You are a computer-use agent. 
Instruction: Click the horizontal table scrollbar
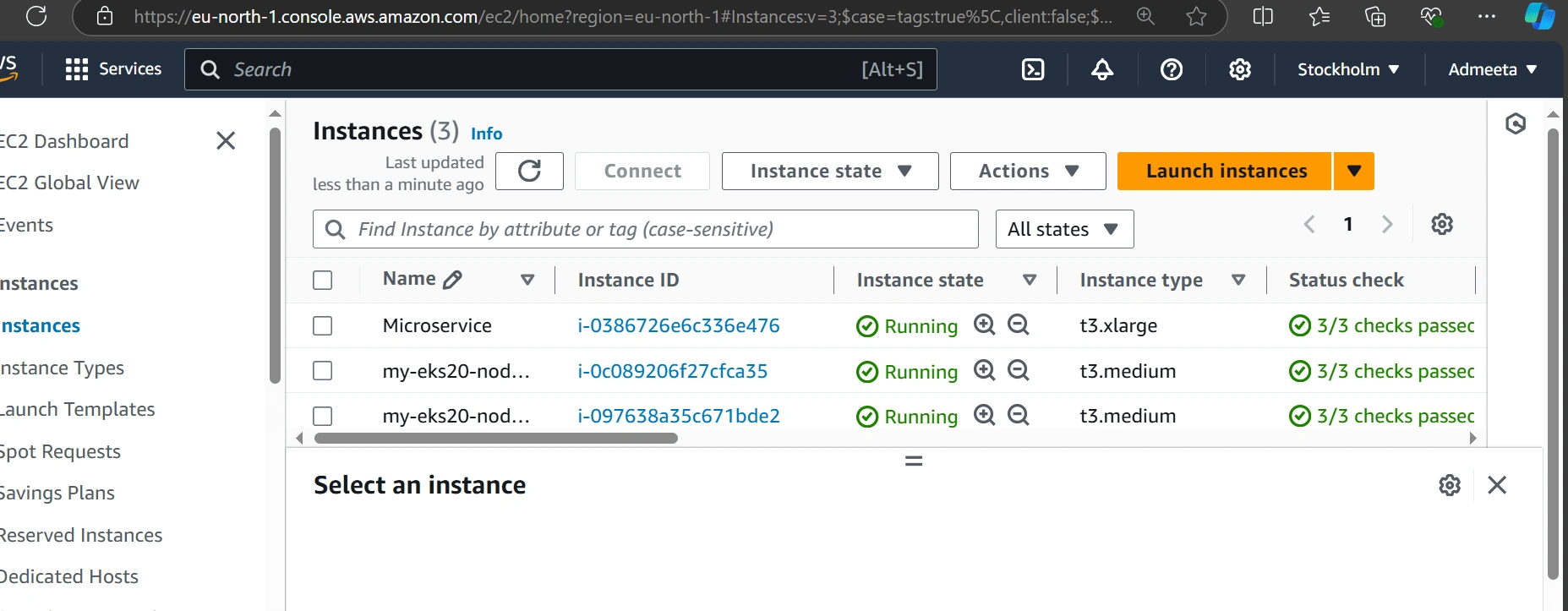point(496,439)
